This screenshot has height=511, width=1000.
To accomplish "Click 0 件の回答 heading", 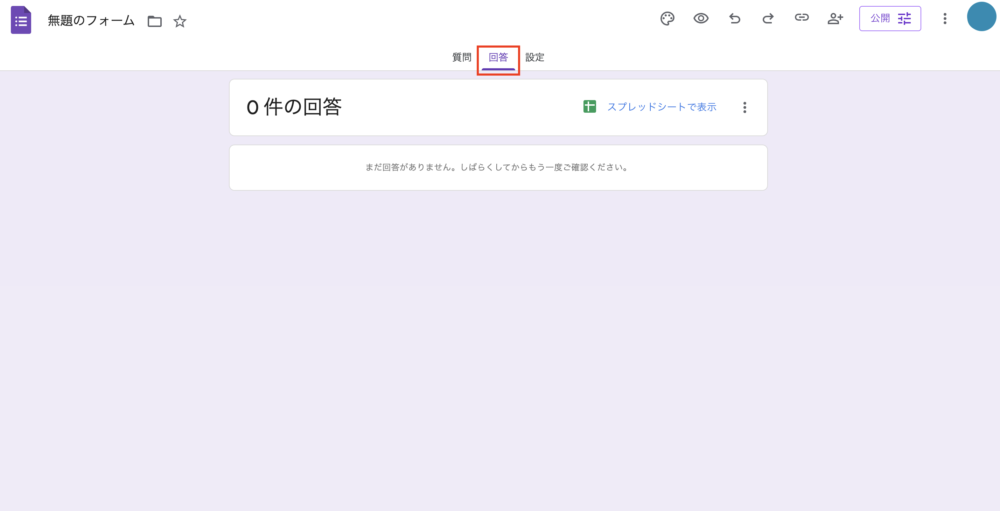I will pos(294,107).
